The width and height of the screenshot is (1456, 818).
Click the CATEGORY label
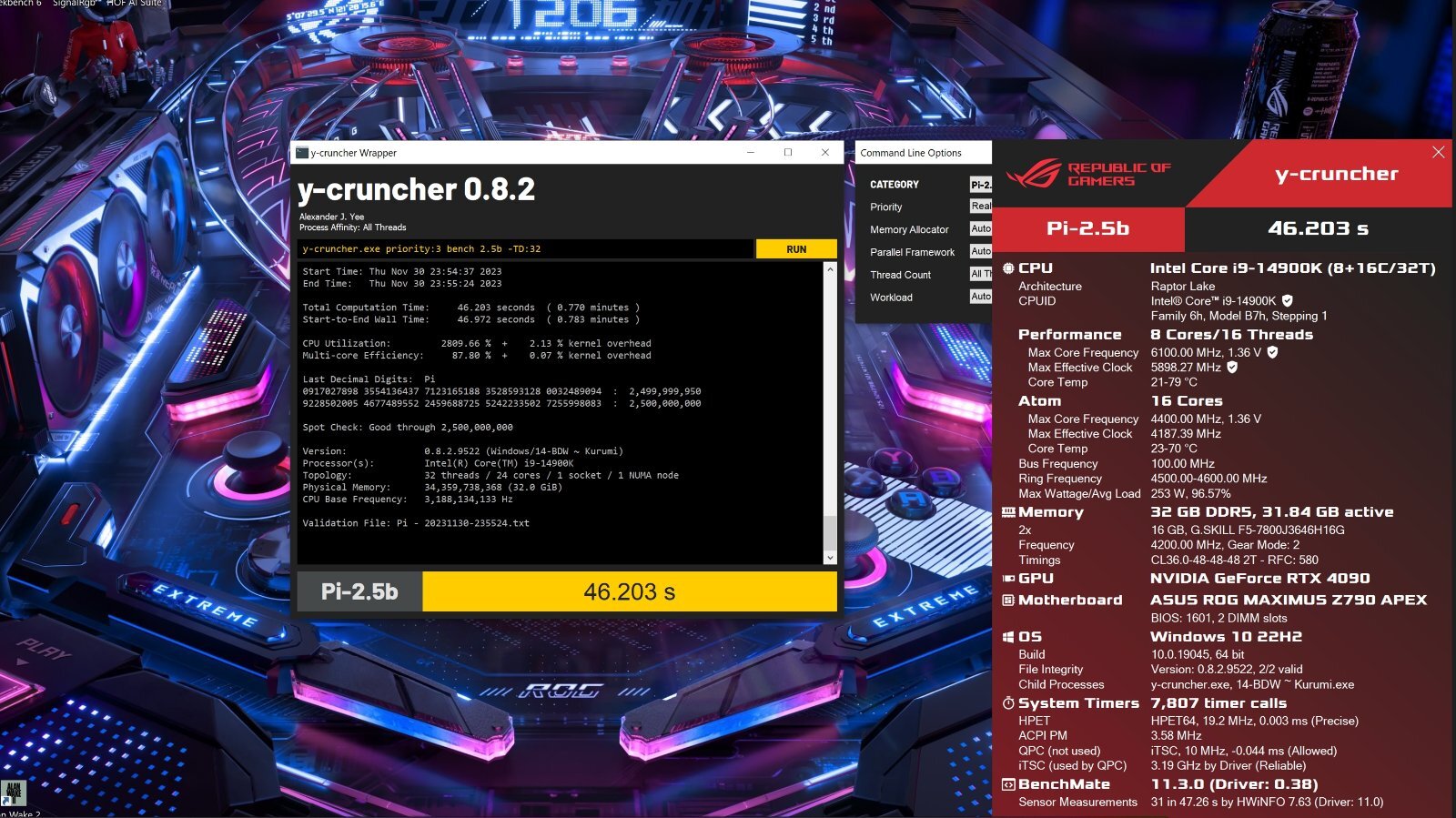[x=895, y=185]
